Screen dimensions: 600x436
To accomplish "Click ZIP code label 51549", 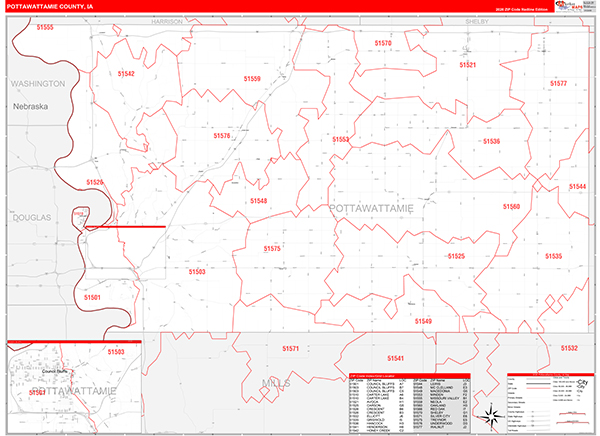I will pyautogui.click(x=423, y=321).
